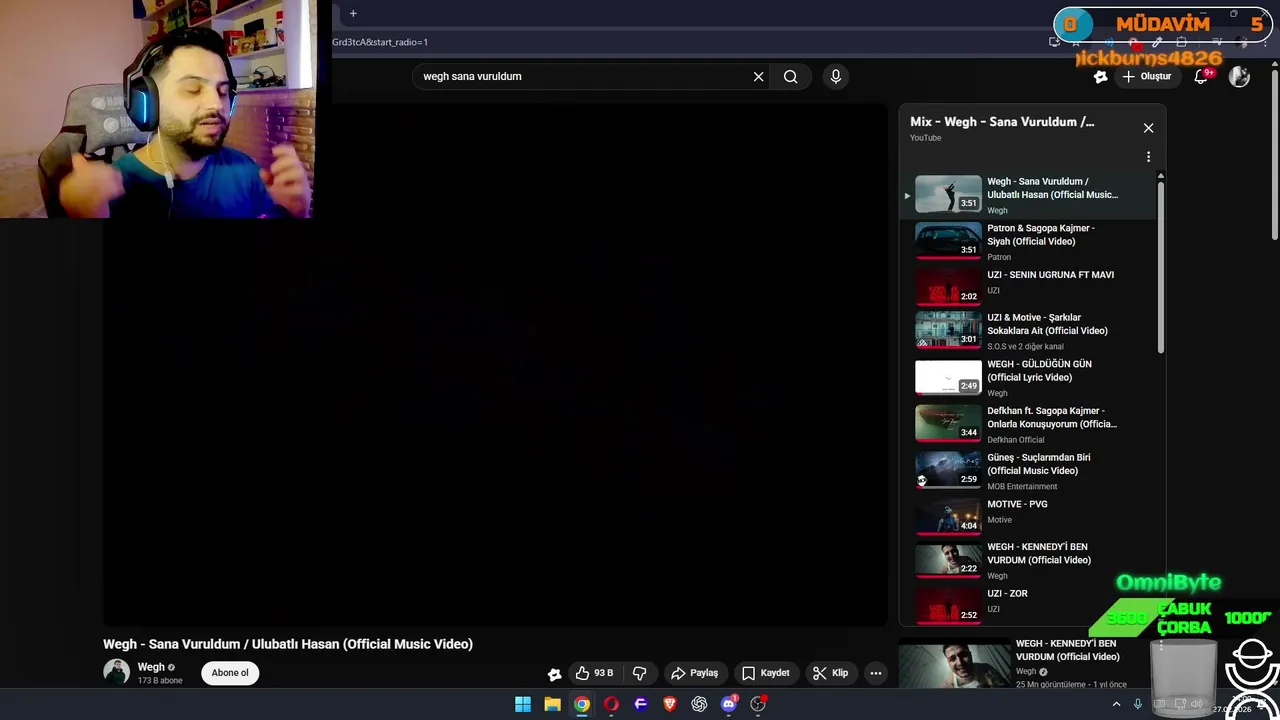Save the video with Kaydet
Image resolution: width=1280 pixels, height=720 pixels.
tap(766, 673)
